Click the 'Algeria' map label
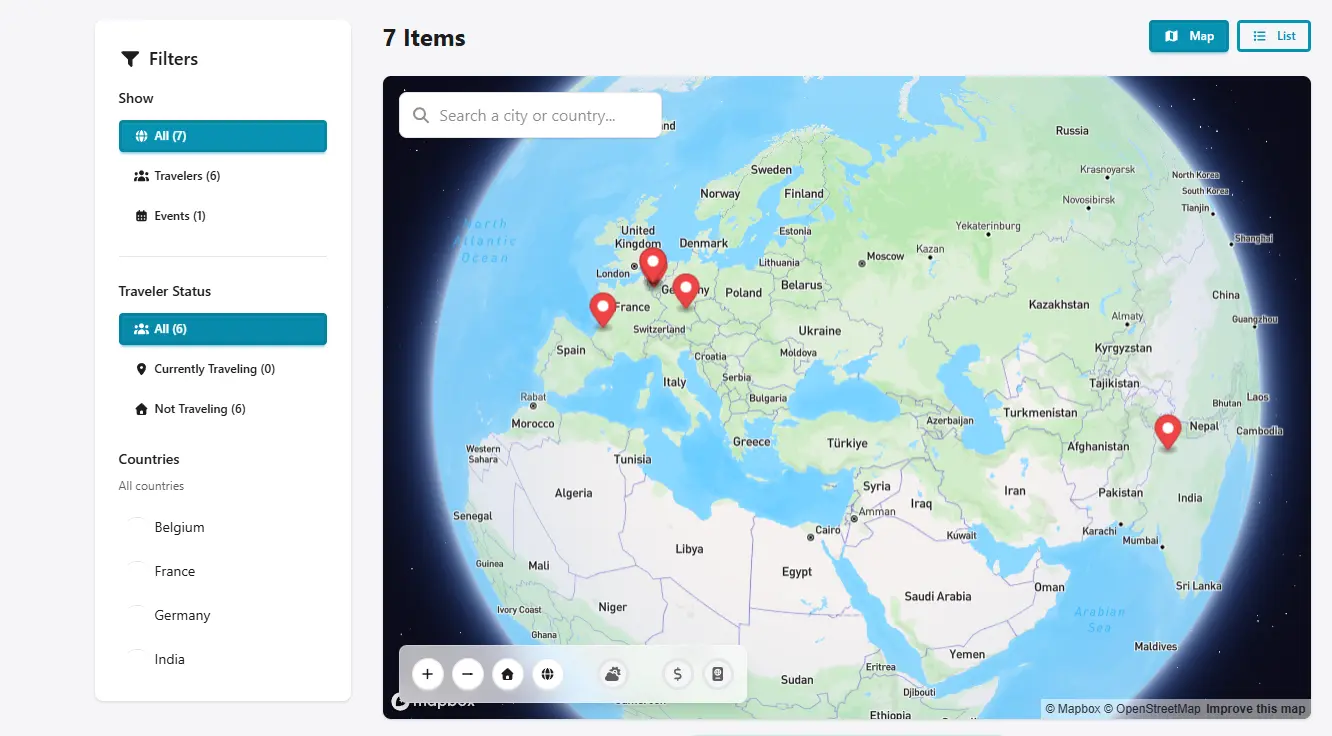This screenshot has width=1332, height=736. (x=573, y=493)
